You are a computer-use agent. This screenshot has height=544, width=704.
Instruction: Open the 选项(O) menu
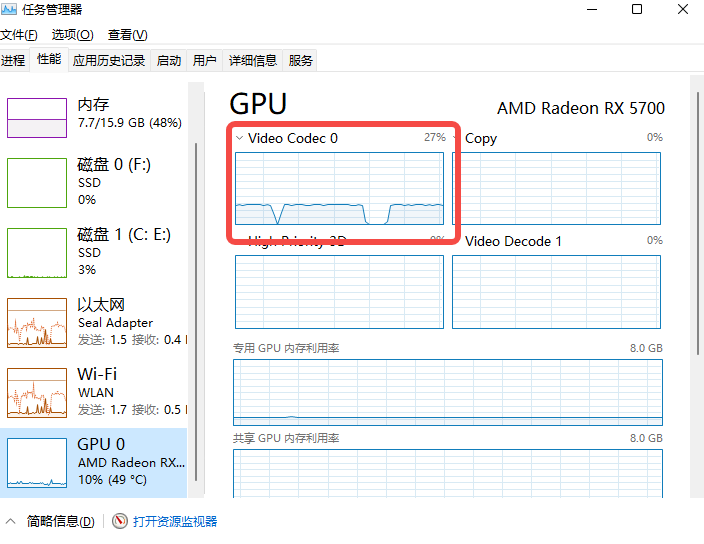[x=72, y=34]
